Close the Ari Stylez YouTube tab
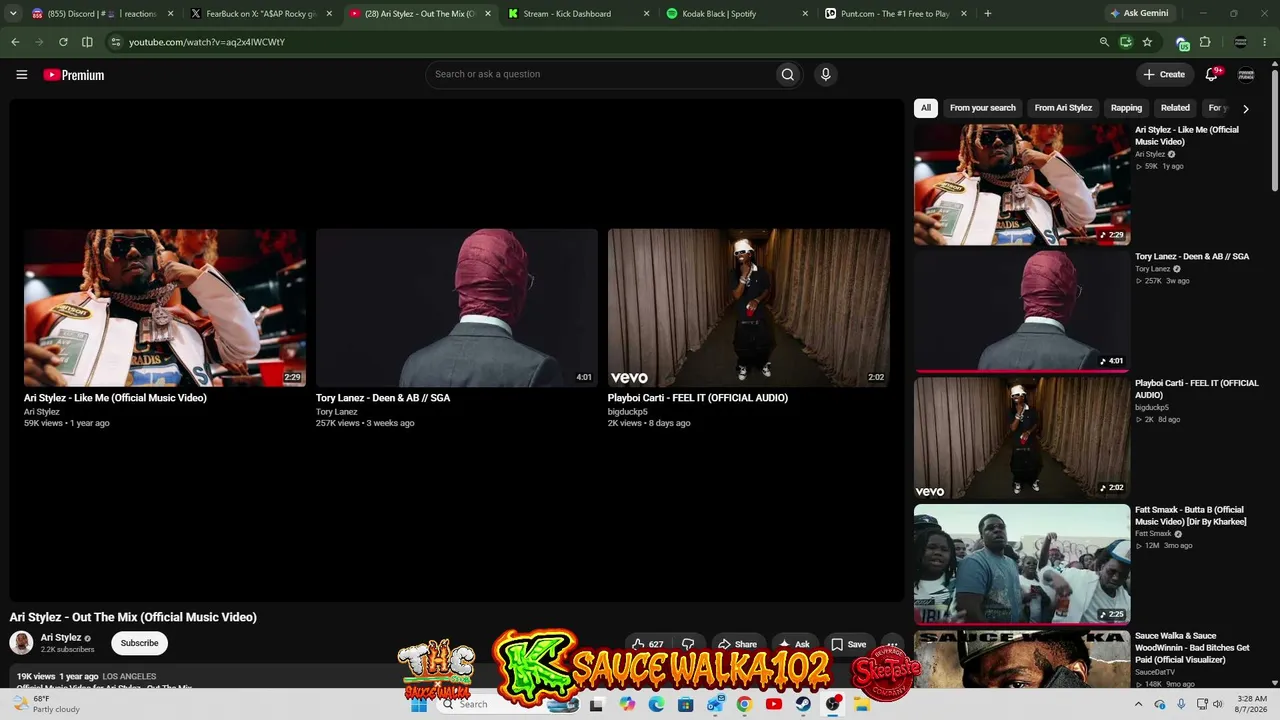Image resolution: width=1280 pixels, height=720 pixels. (x=488, y=14)
